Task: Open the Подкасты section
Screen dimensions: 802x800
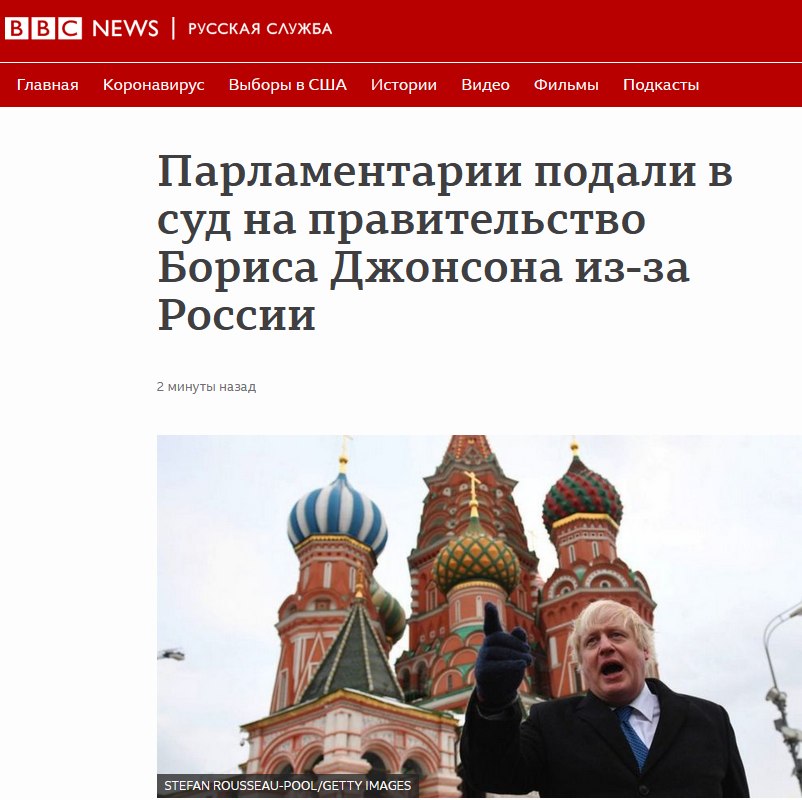Action: [661, 84]
